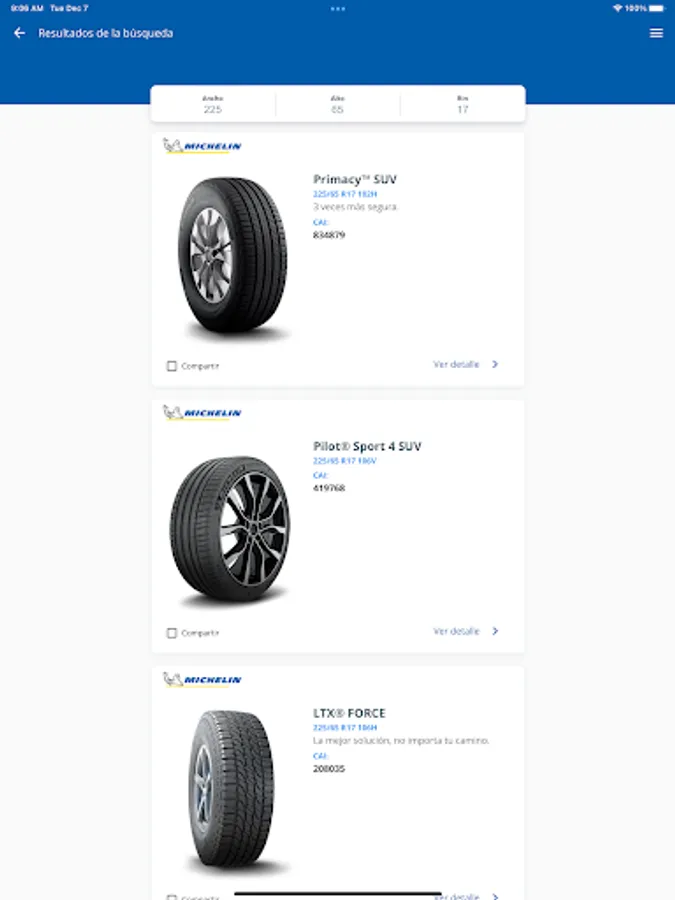Tap the Michelin logo on LTX FORCE card
The width and height of the screenshot is (675, 900).
[x=202, y=680]
